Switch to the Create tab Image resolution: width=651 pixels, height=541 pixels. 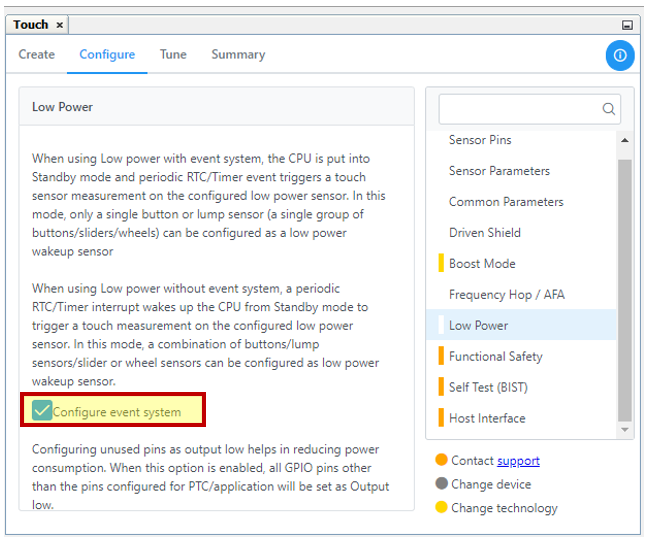pos(37,55)
